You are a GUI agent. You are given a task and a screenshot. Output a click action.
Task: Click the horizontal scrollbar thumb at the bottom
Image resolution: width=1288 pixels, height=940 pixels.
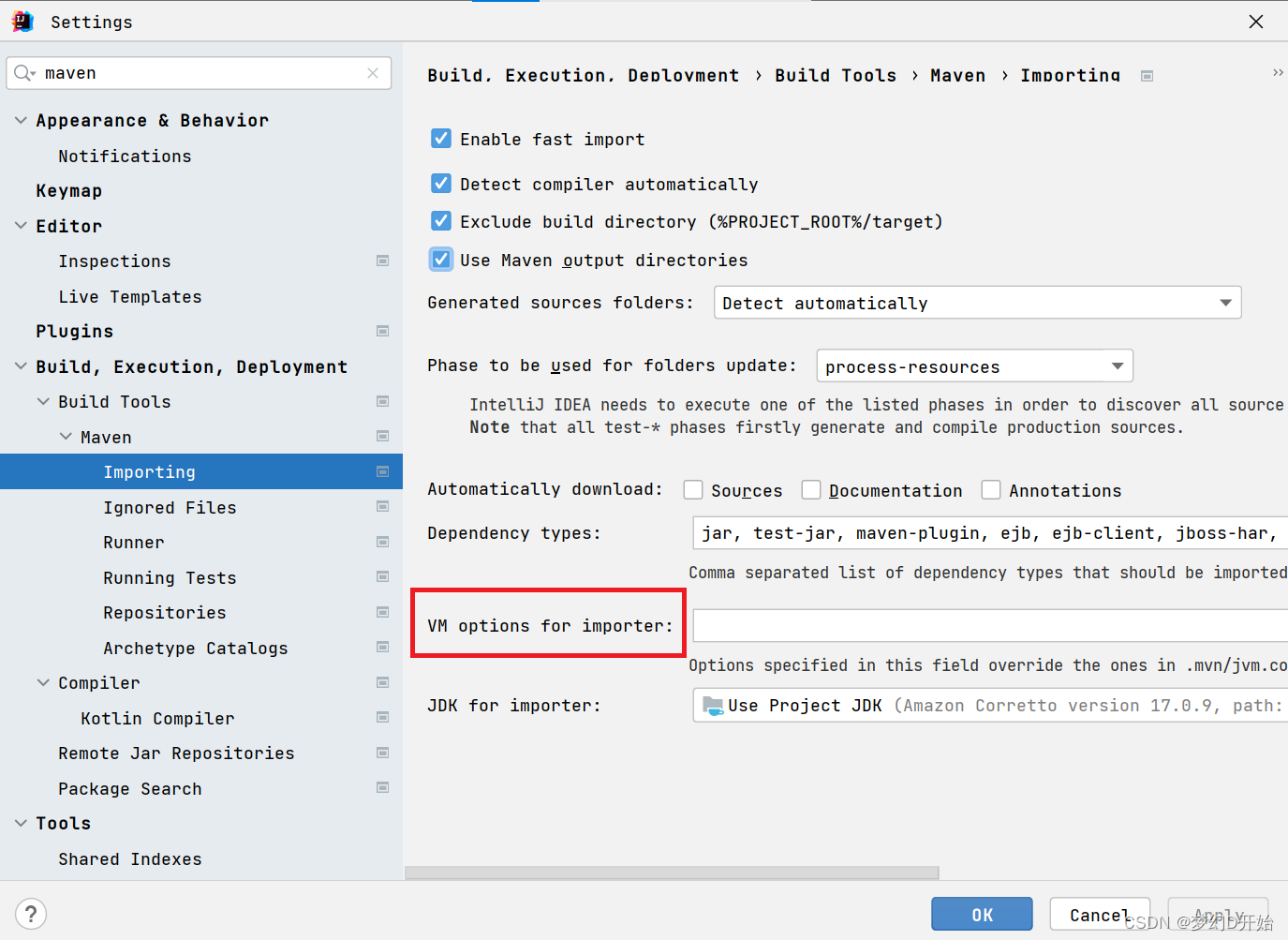(x=672, y=873)
